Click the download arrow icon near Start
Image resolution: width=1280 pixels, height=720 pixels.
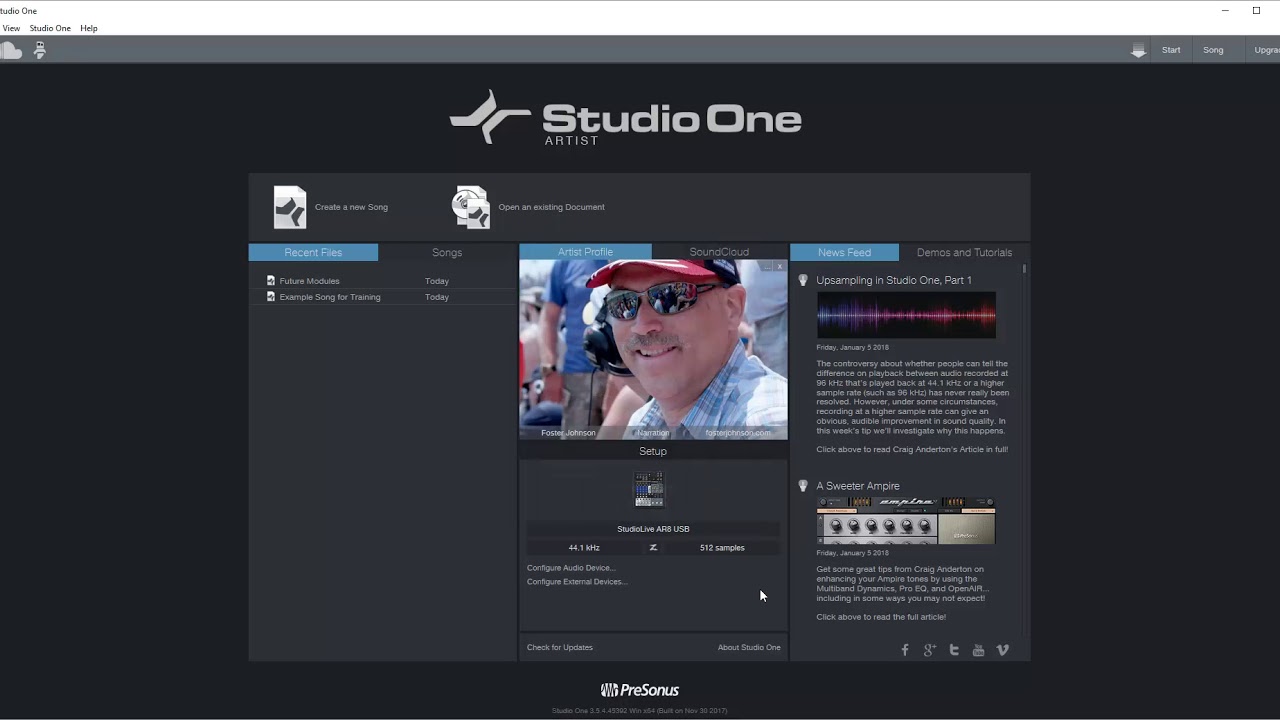[x=1138, y=51]
